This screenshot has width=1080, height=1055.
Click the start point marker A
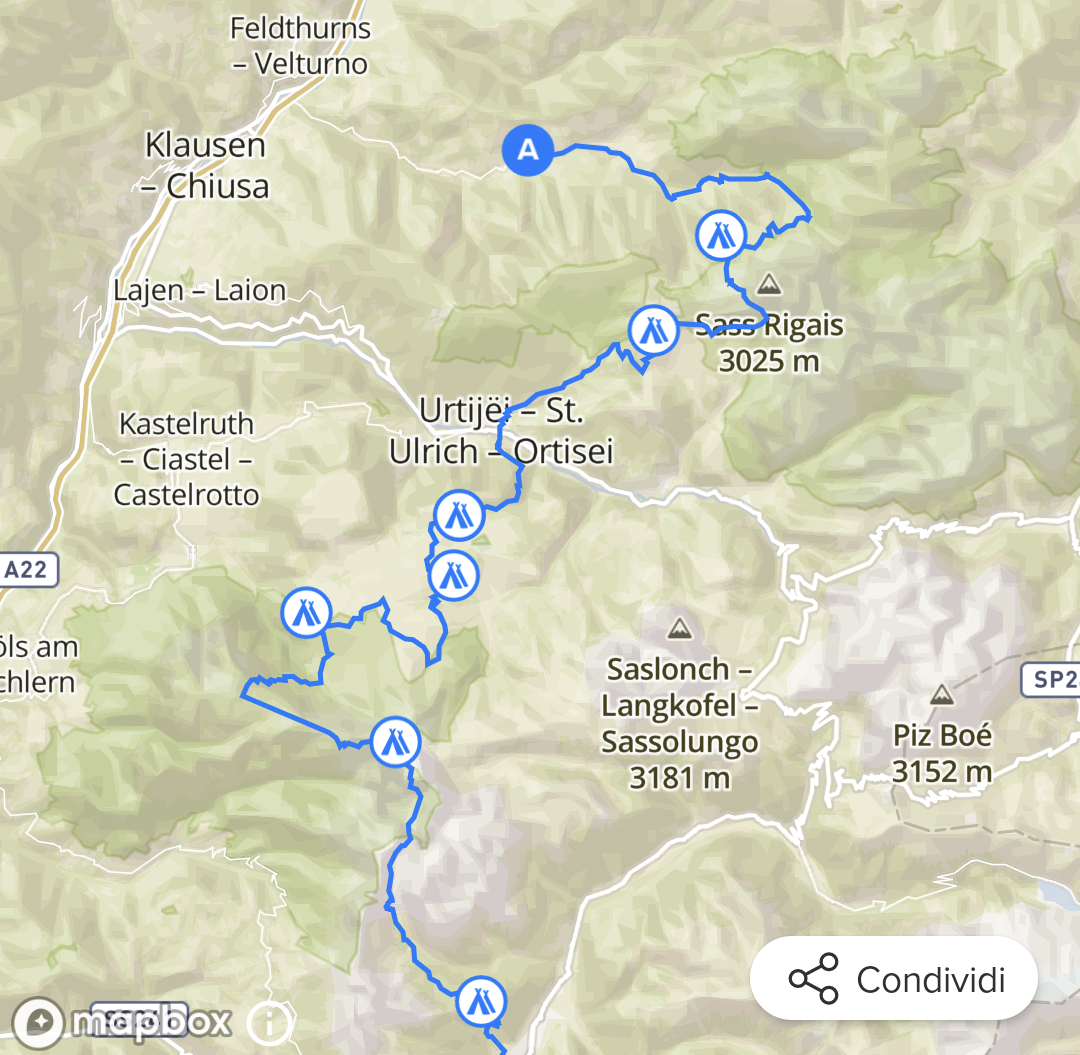pos(528,150)
